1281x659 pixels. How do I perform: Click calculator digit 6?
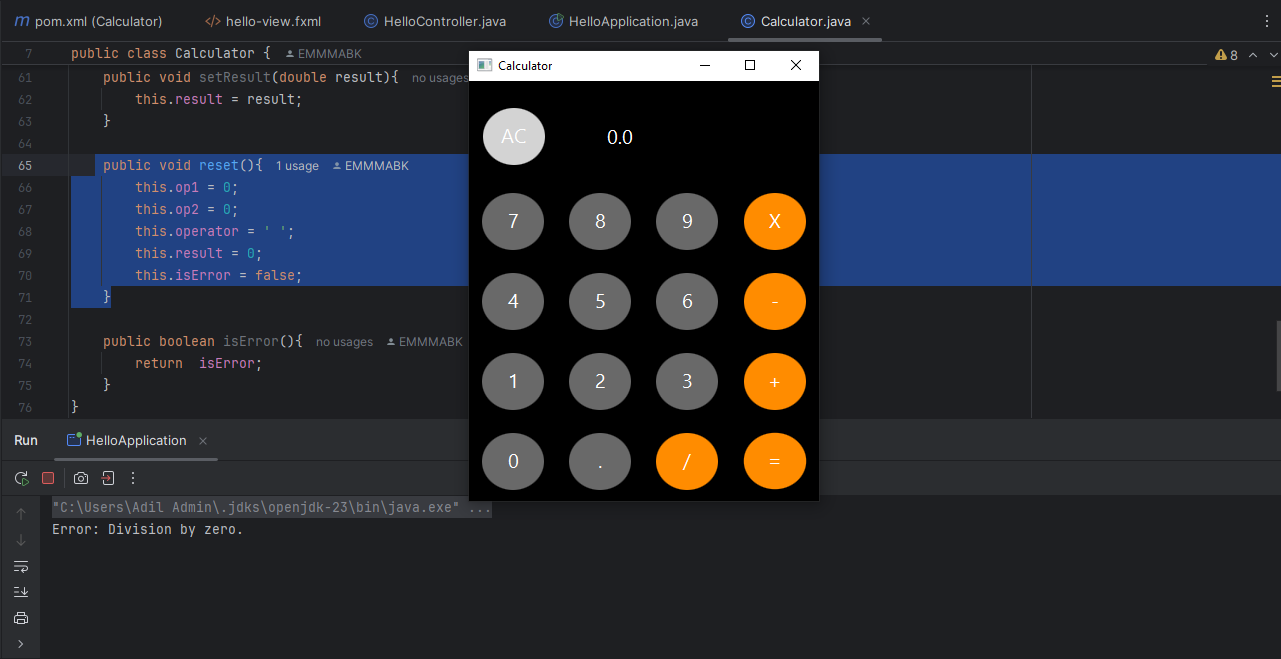point(687,301)
